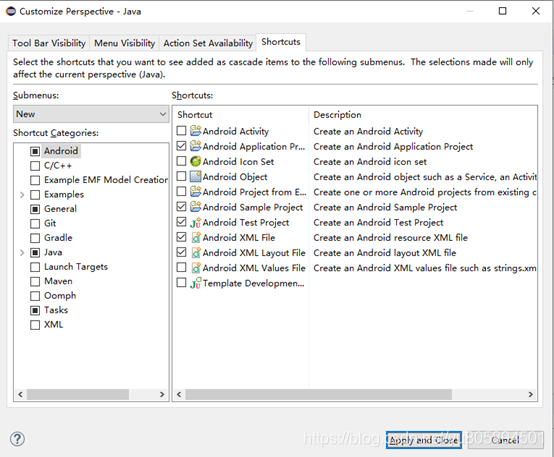Screen dimensions: 554x457
Task: Expand the Java category tree node
Action: (22, 253)
